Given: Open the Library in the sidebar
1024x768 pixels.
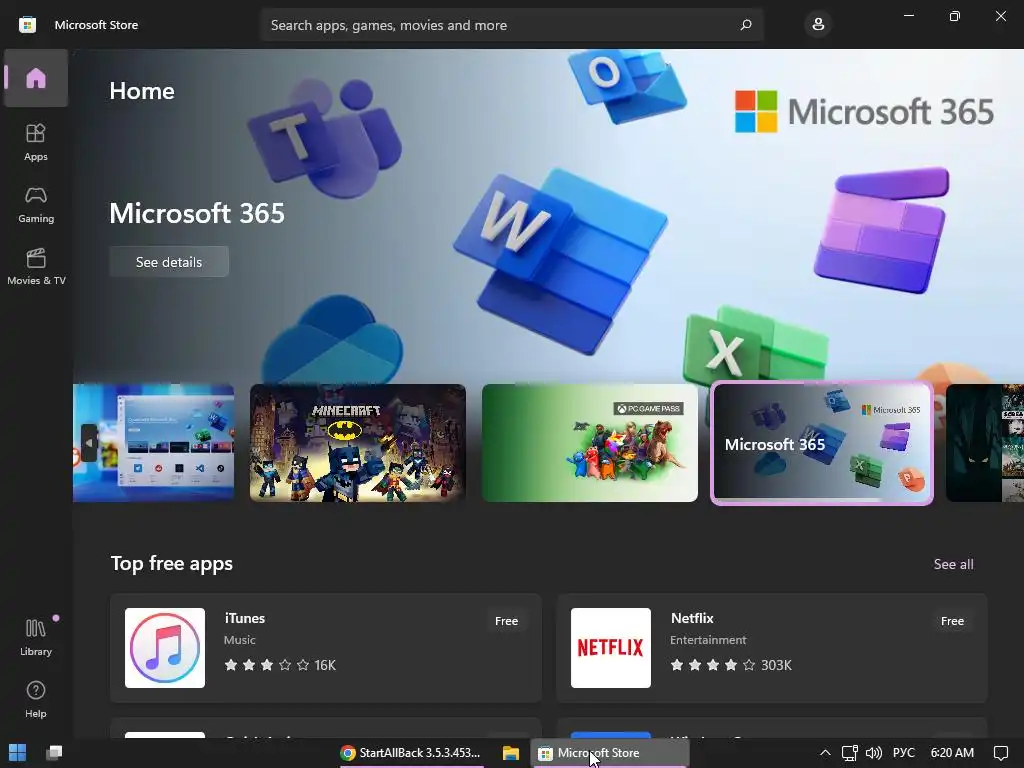Looking at the screenshot, I should (36, 637).
